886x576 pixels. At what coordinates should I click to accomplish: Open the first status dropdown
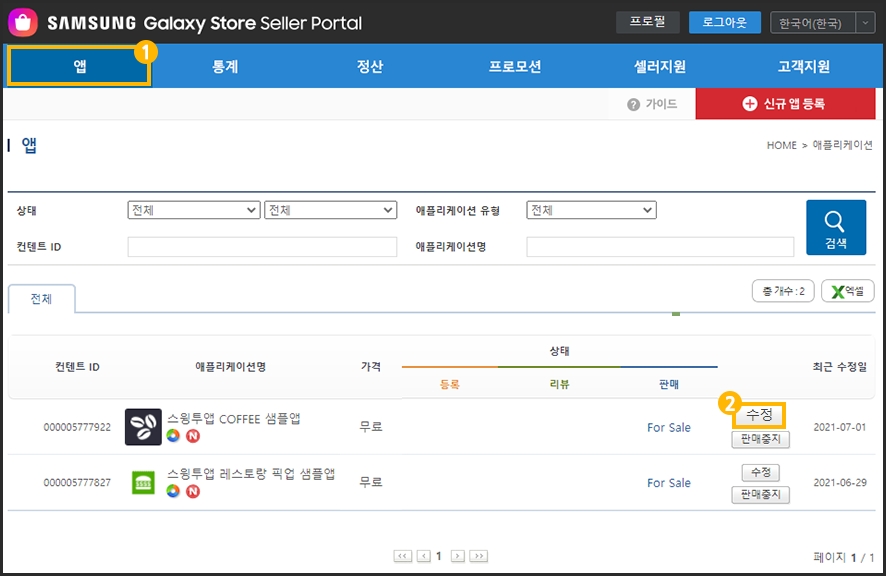pos(194,210)
